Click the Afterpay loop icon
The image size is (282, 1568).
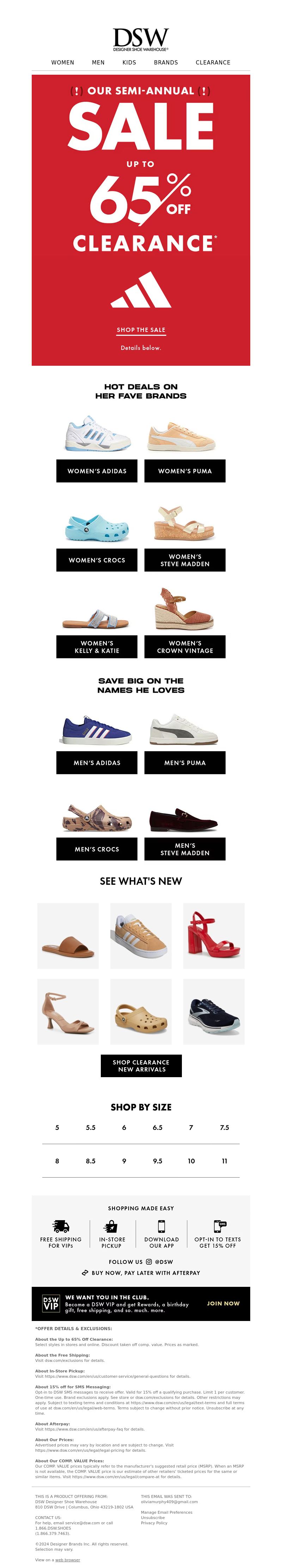tap(85, 1273)
